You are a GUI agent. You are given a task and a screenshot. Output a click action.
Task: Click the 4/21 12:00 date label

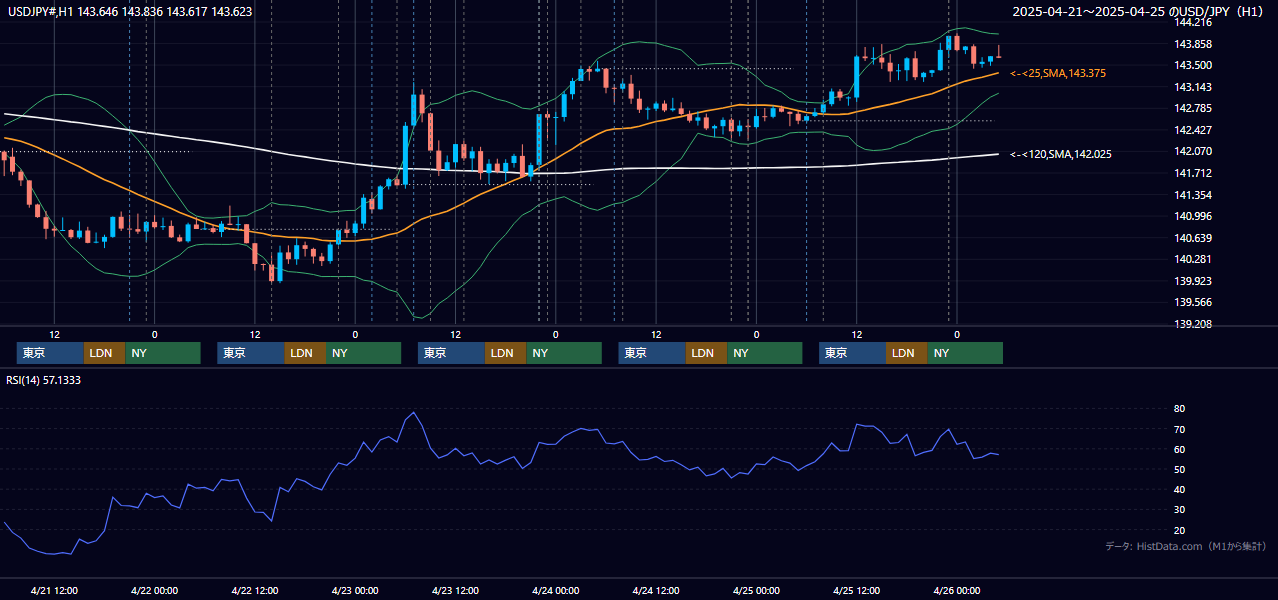(54, 590)
